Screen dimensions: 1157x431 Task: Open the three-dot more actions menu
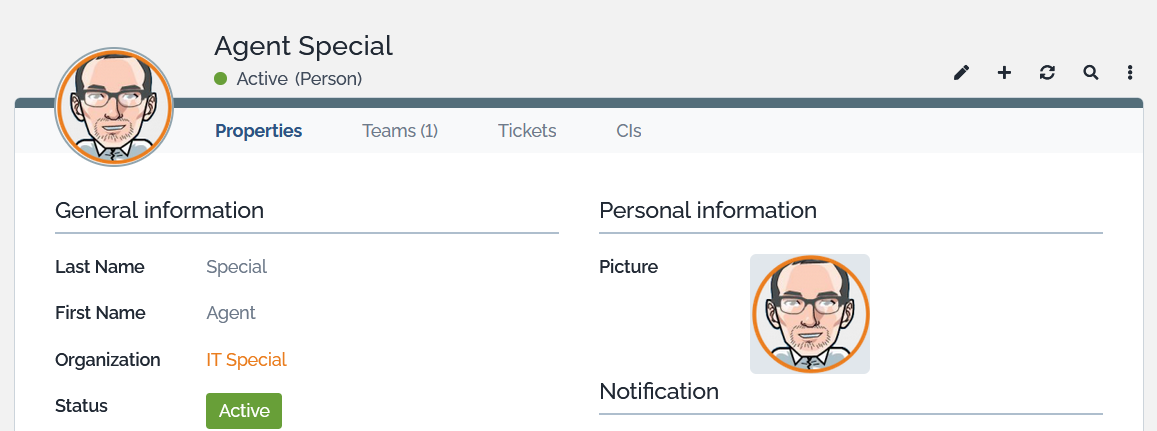tap(1130, 73)
